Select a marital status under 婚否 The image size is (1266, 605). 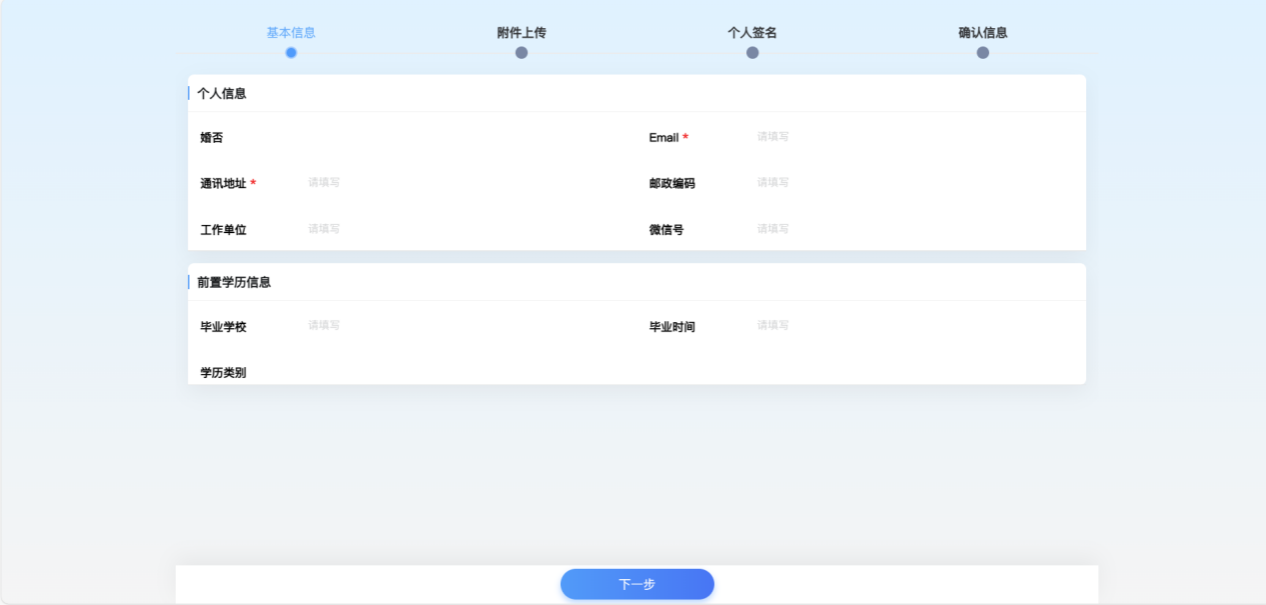click(330, 136)
